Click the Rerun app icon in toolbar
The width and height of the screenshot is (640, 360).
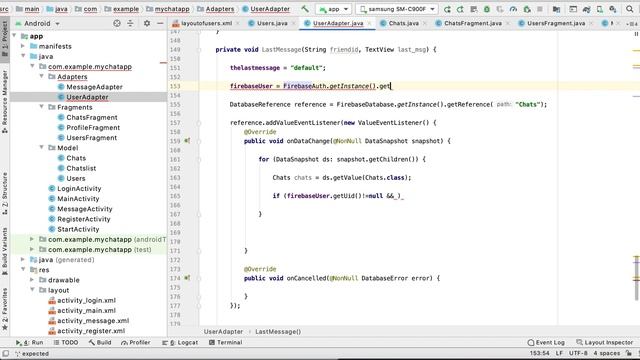point(447,9)
